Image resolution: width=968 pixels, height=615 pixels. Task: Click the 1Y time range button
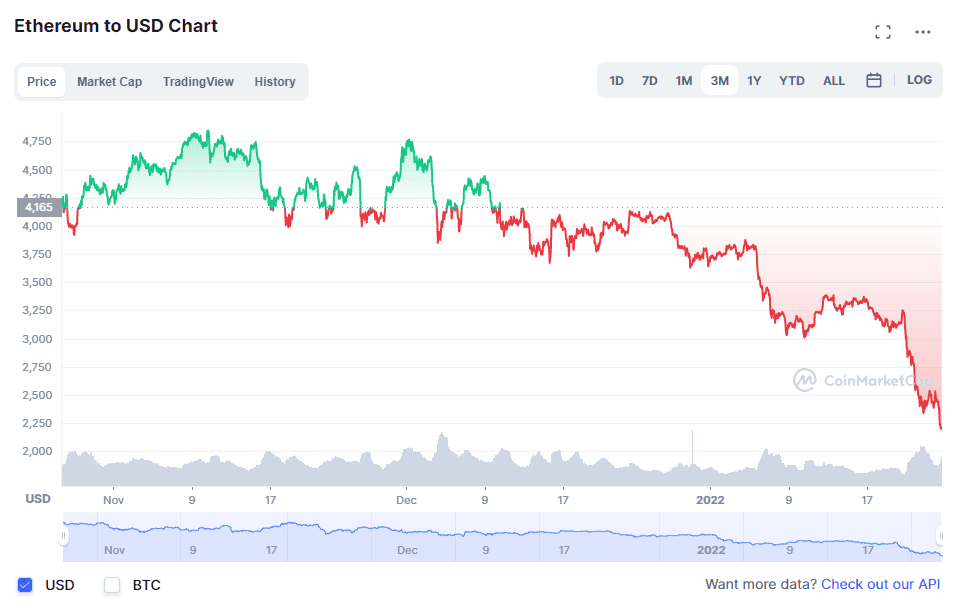pyautogui.click(x=754, y=80)
